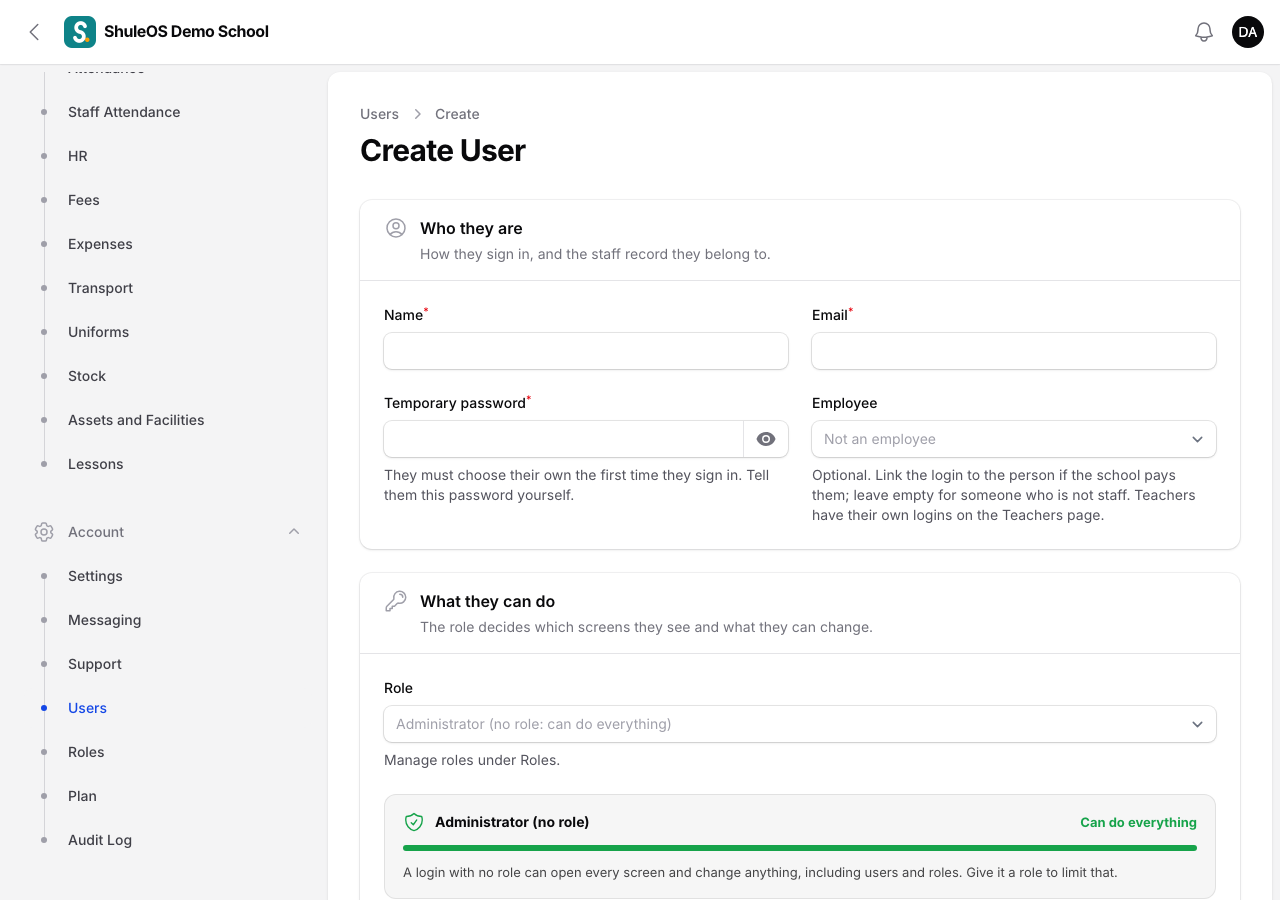Click the shield icon beside Administrator (no role)
Image resolution: width=1280 pixels, height=900 pixels.
click(x=414, y=822)
